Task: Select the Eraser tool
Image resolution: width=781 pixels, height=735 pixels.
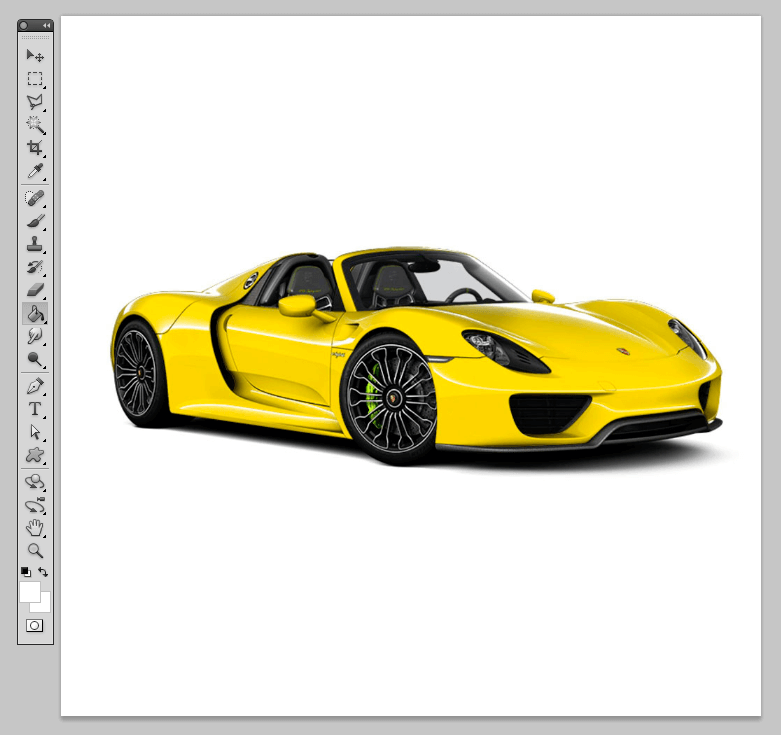Action: pyautogui.click(x=35, y=290)
